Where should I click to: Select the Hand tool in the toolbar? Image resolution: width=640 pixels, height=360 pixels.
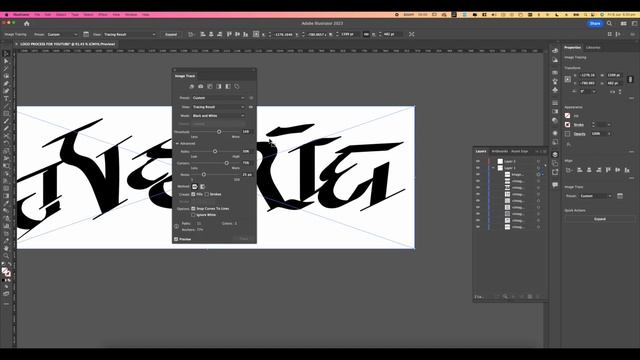click(6, 248)
